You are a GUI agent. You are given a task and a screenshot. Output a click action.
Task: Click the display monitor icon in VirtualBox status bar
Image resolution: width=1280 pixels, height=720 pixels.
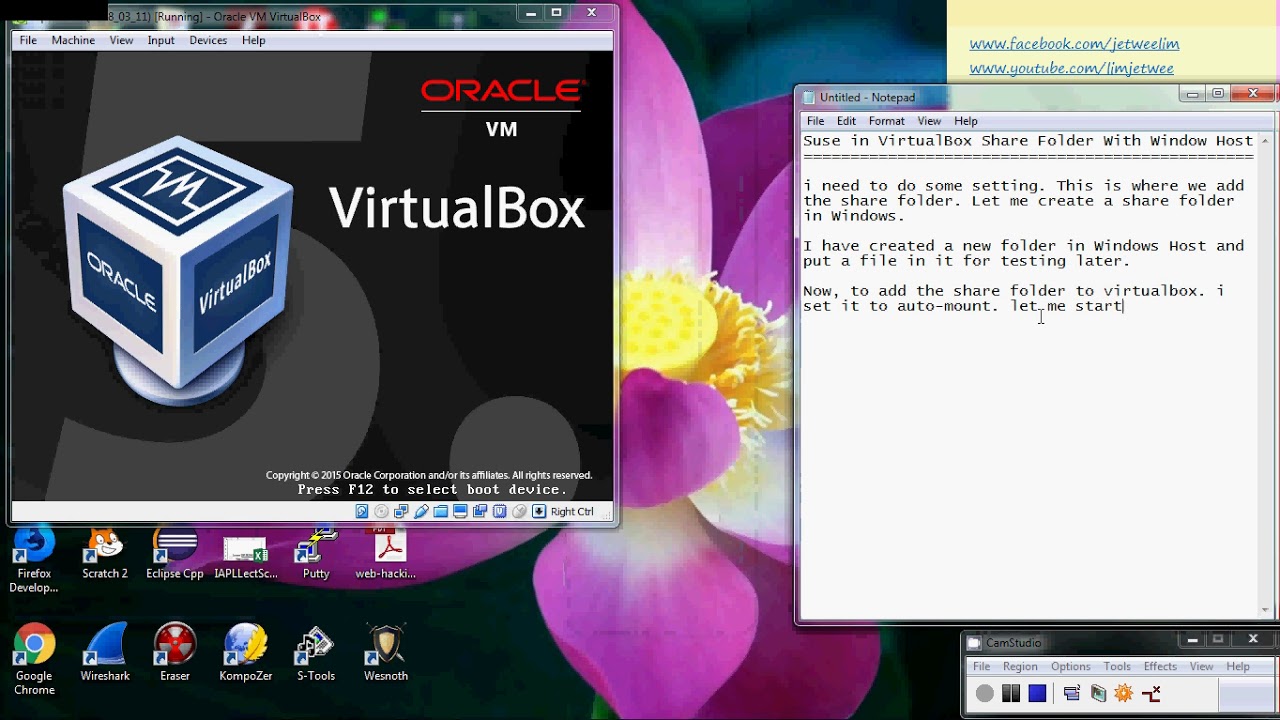[x=460, y=511]
